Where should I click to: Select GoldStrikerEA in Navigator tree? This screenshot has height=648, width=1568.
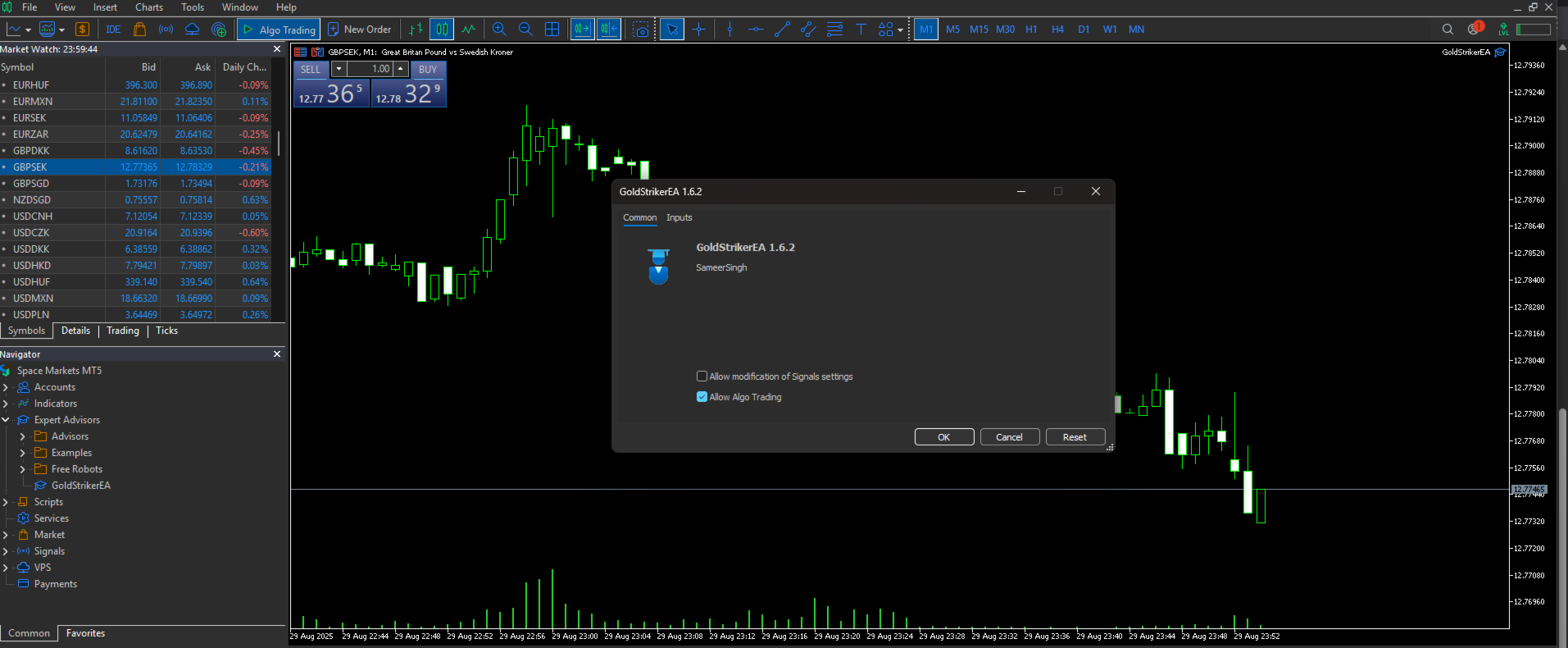point(80,486)
